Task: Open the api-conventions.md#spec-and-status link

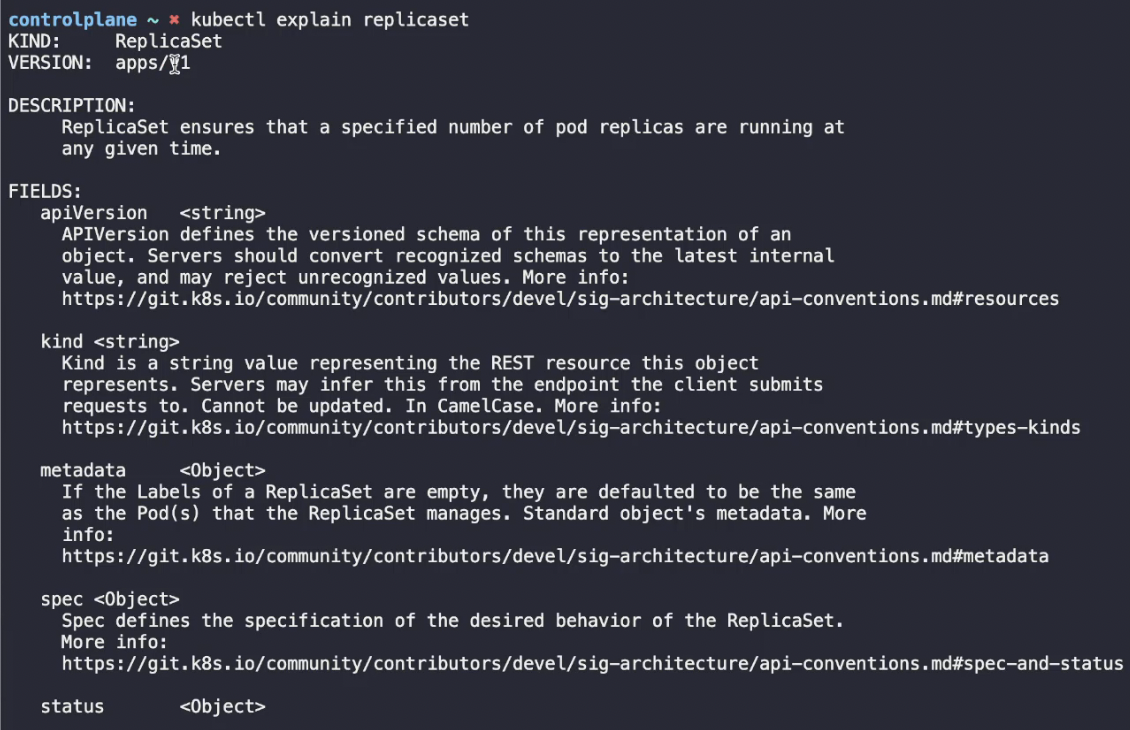Action: (x=592, y=664)
